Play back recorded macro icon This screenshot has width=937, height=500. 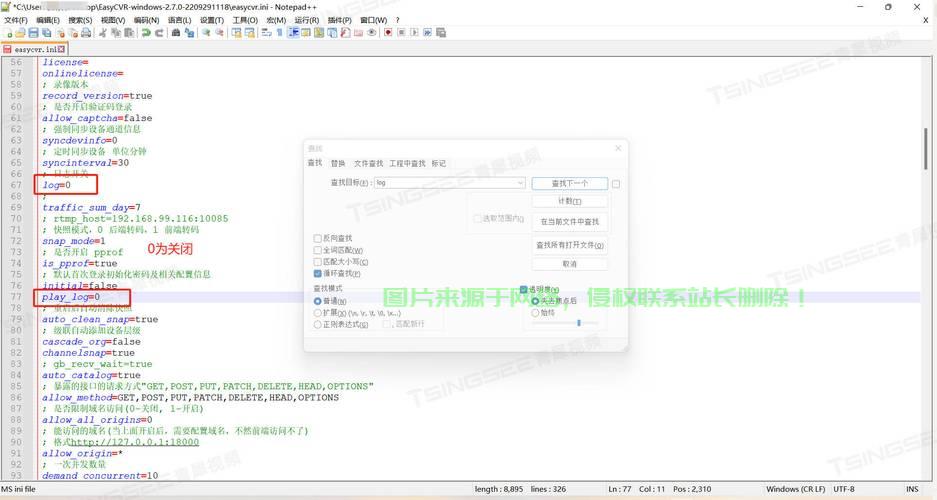pos(414,33)
